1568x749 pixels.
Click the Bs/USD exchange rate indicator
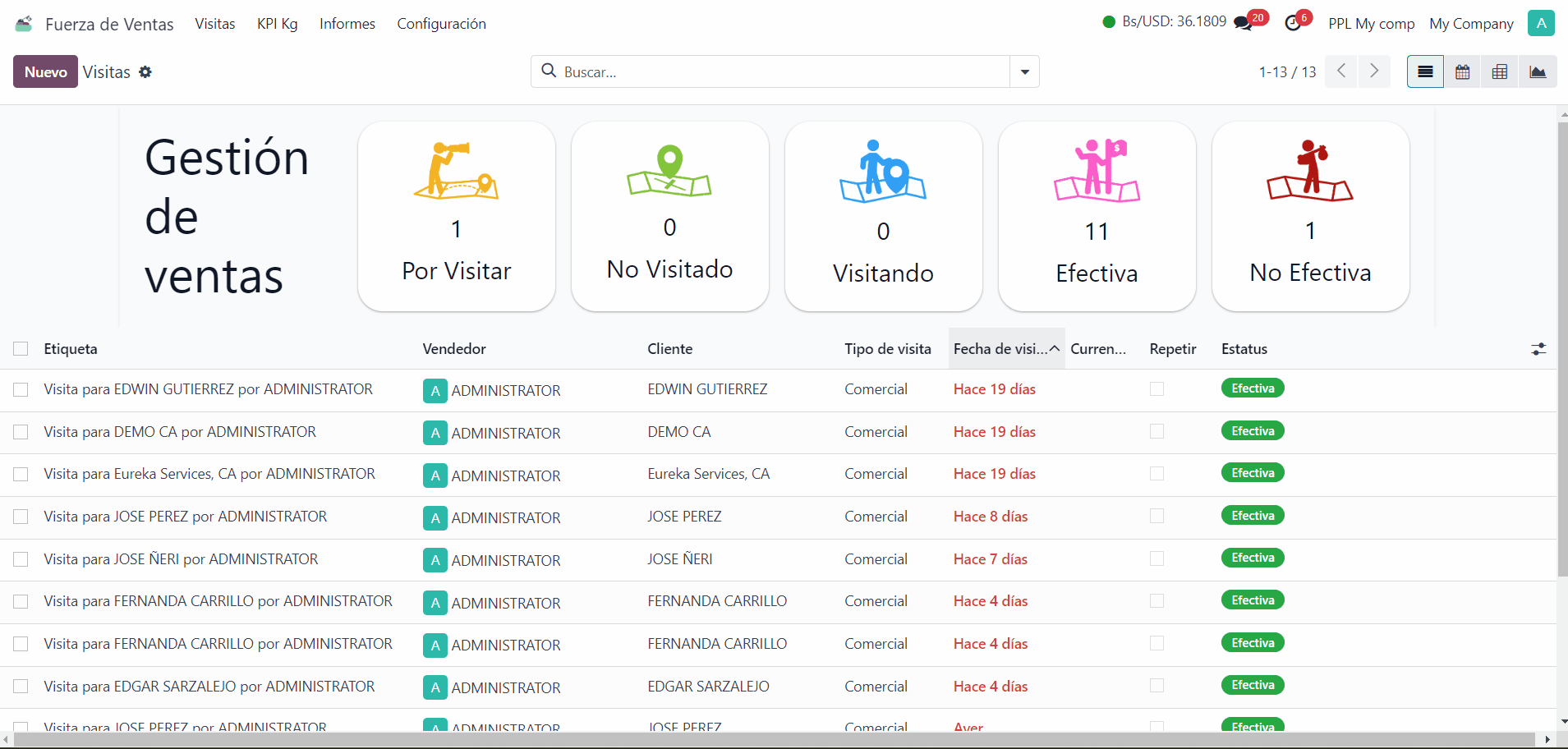(1173, 21)
